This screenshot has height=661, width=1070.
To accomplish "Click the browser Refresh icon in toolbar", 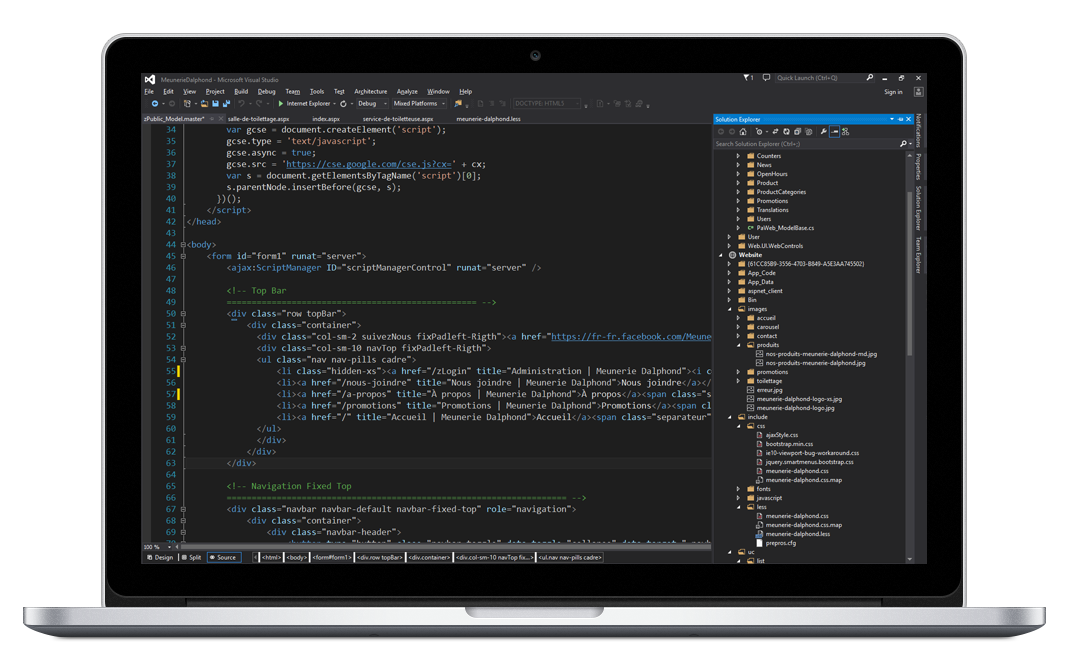I will (x=343, y=104).
